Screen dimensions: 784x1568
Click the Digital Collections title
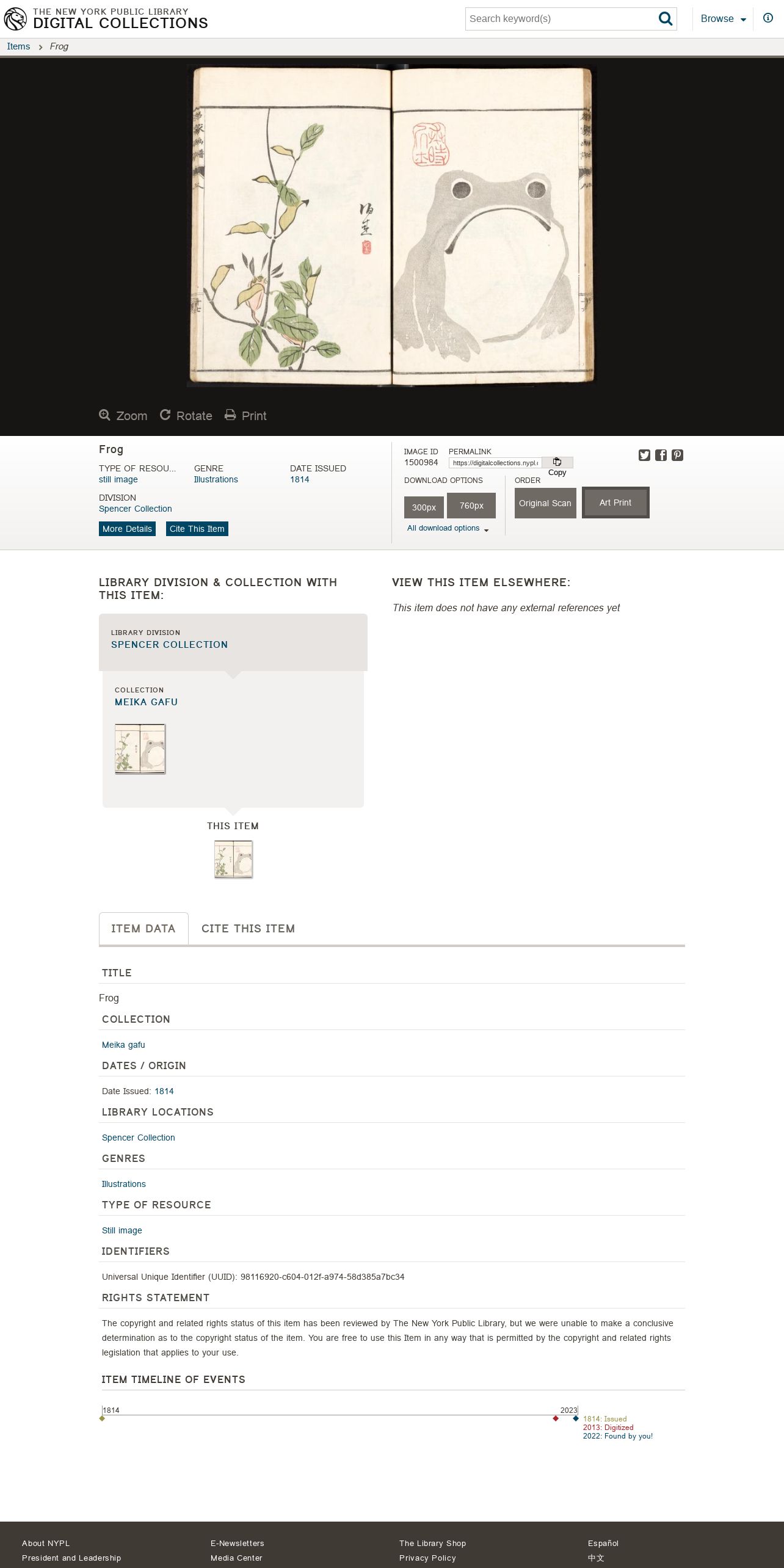(x=120, y=23)
